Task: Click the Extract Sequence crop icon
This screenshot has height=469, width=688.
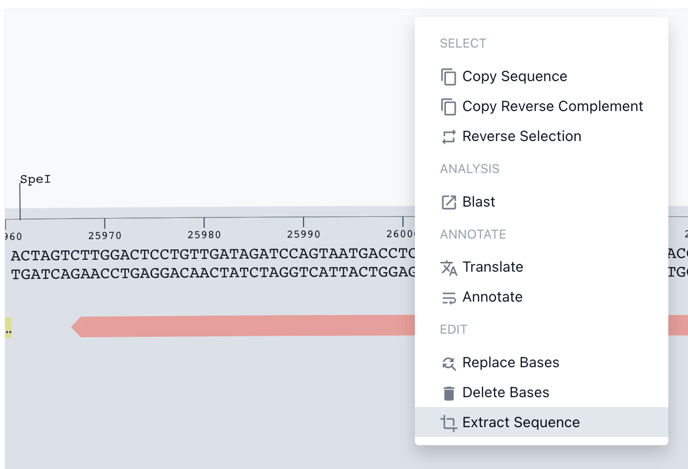Action: 448,423
